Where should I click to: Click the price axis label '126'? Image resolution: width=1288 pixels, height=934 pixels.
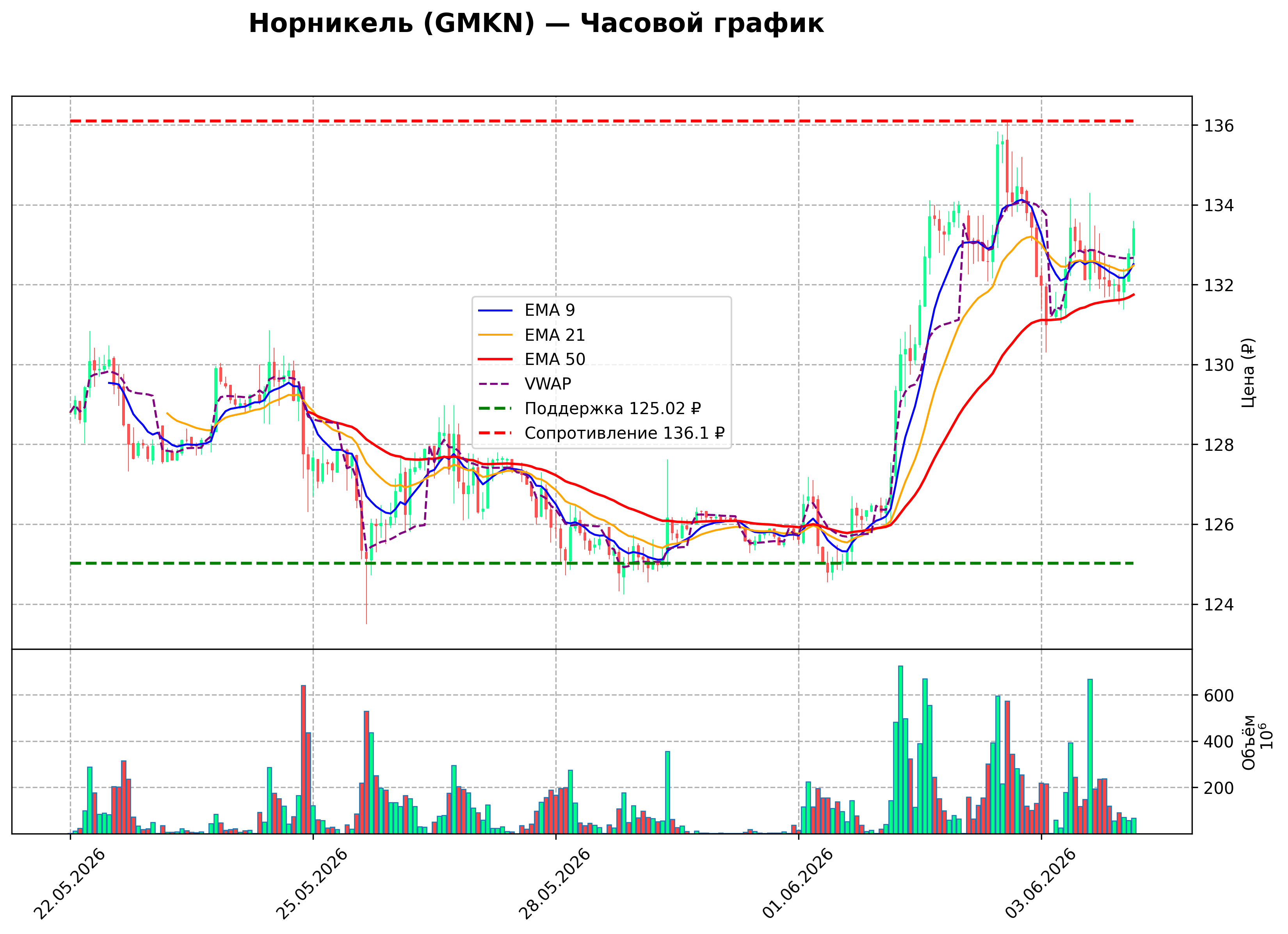coord(1219,525)
